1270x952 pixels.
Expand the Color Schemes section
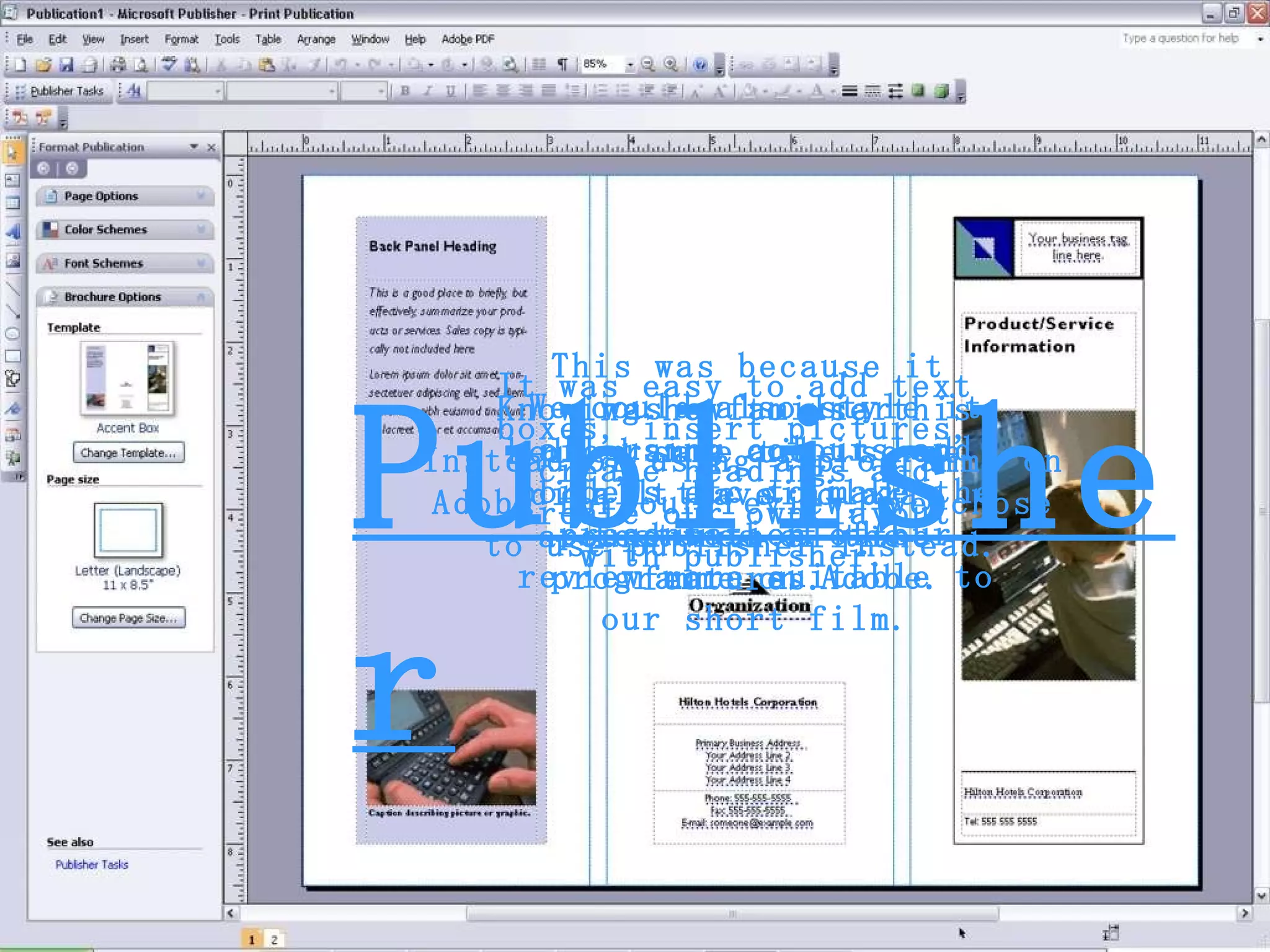point(125,230)
